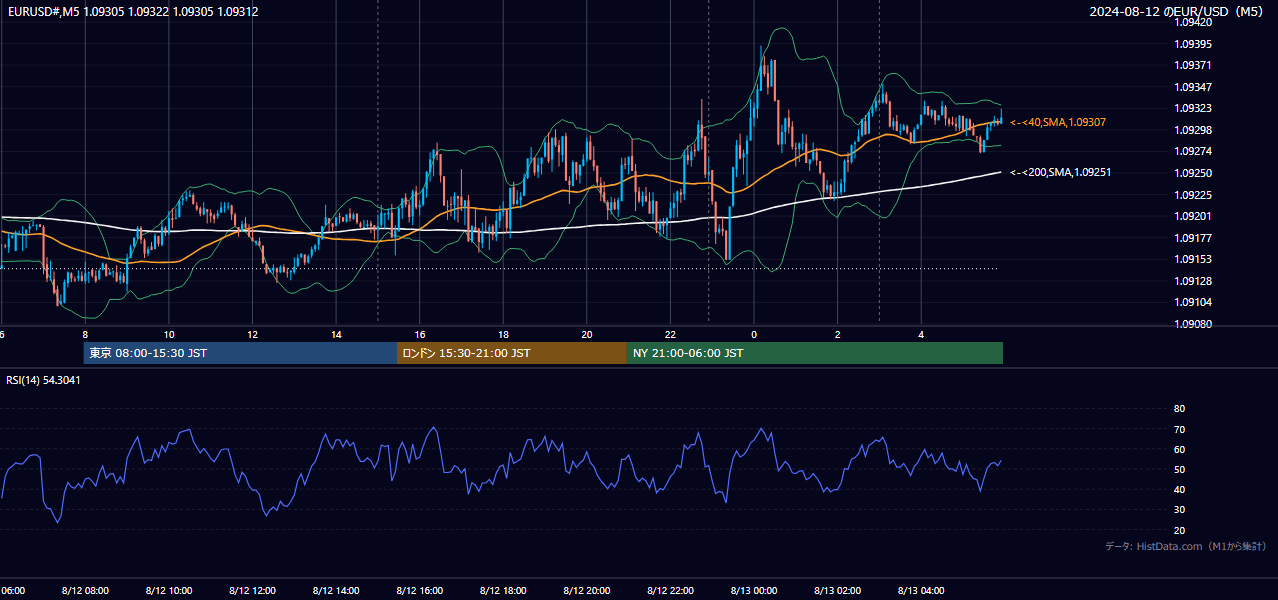Click hour 4 on the price chart axis
Viewport: 1278px width, 600px height.
pos(922,334)
